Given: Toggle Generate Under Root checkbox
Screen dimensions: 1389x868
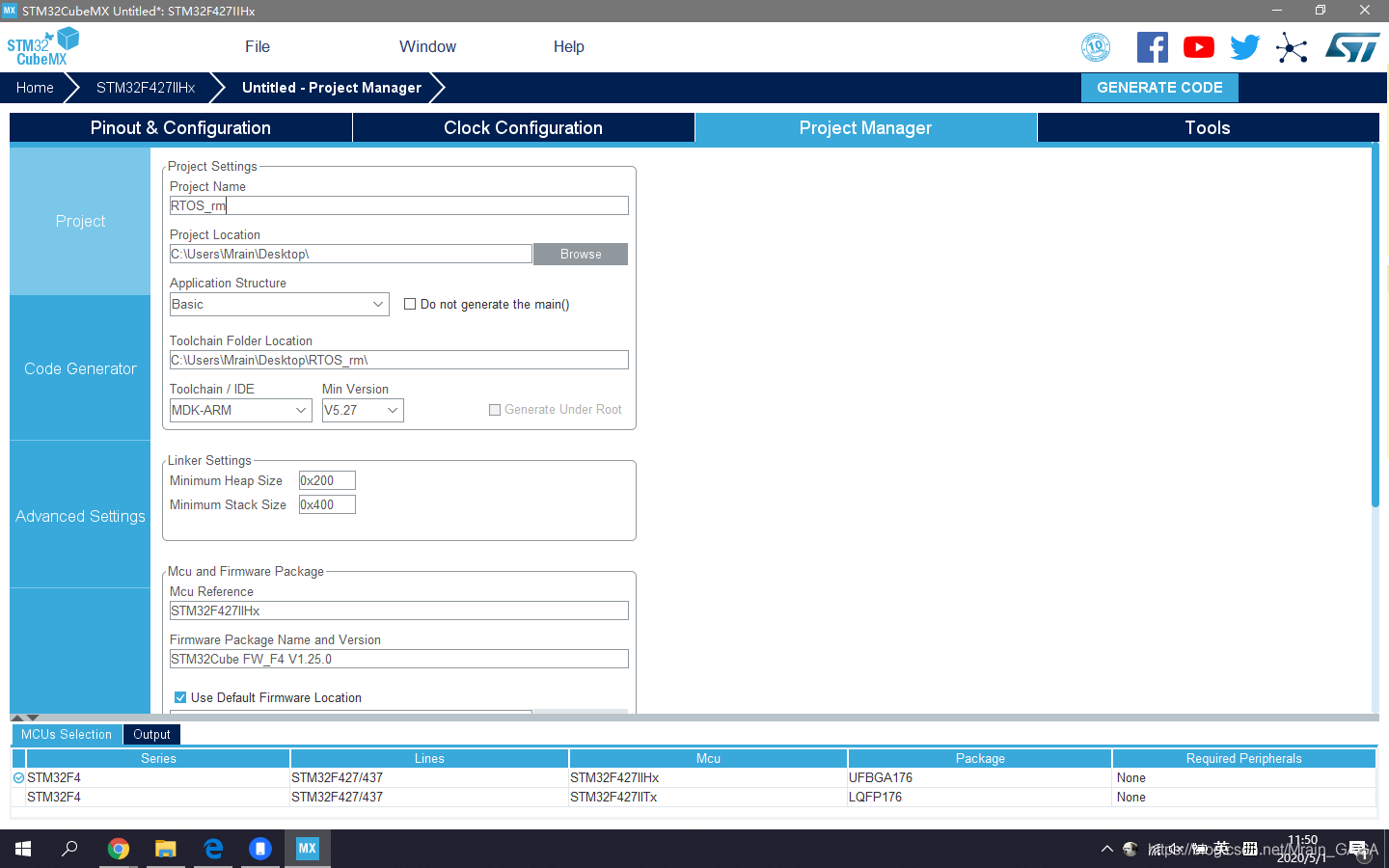Looking at the screenshot, I should (x=495, y=410).
